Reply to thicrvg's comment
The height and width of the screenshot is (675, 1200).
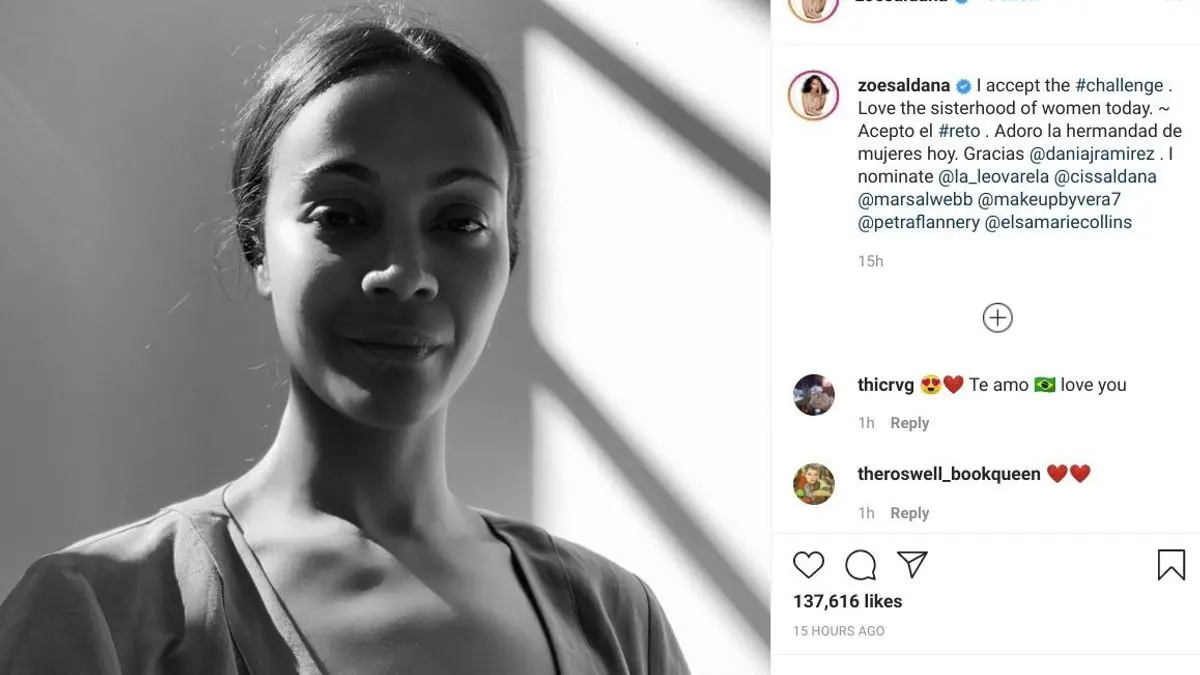pyautogui.click(x=909, y=423)
